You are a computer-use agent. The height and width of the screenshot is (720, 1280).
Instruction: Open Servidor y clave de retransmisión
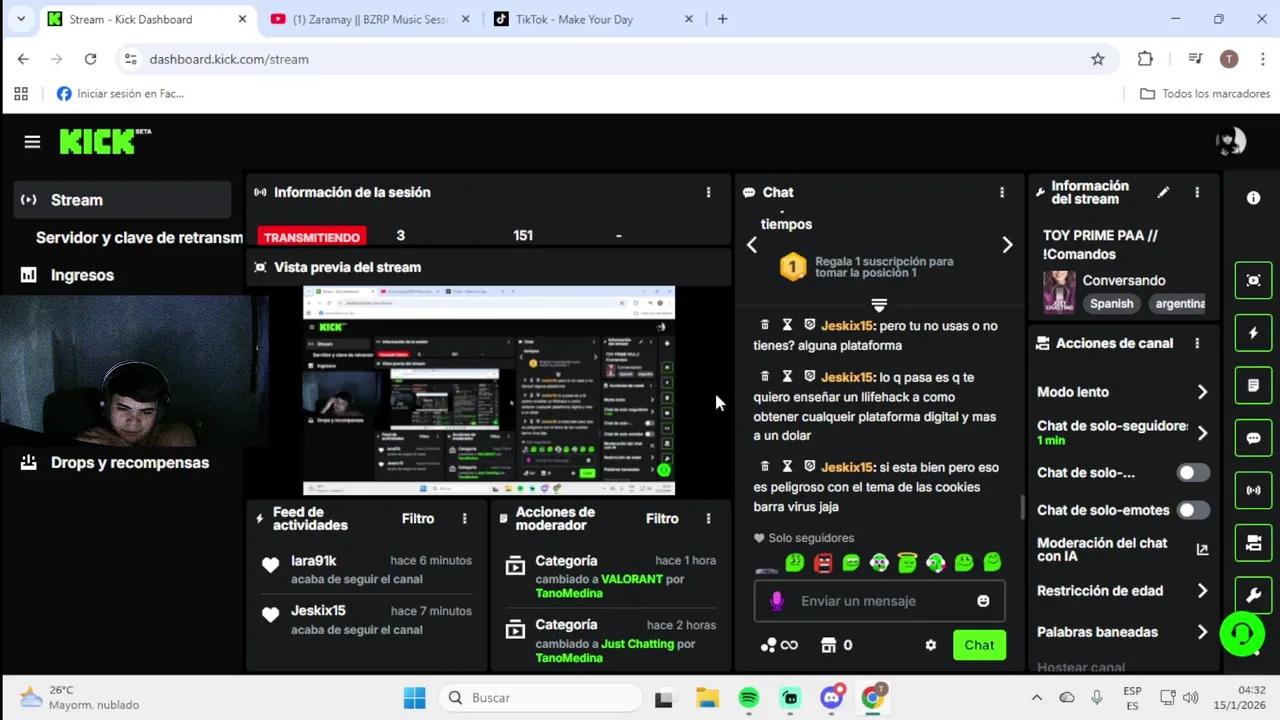pos(139,237)
